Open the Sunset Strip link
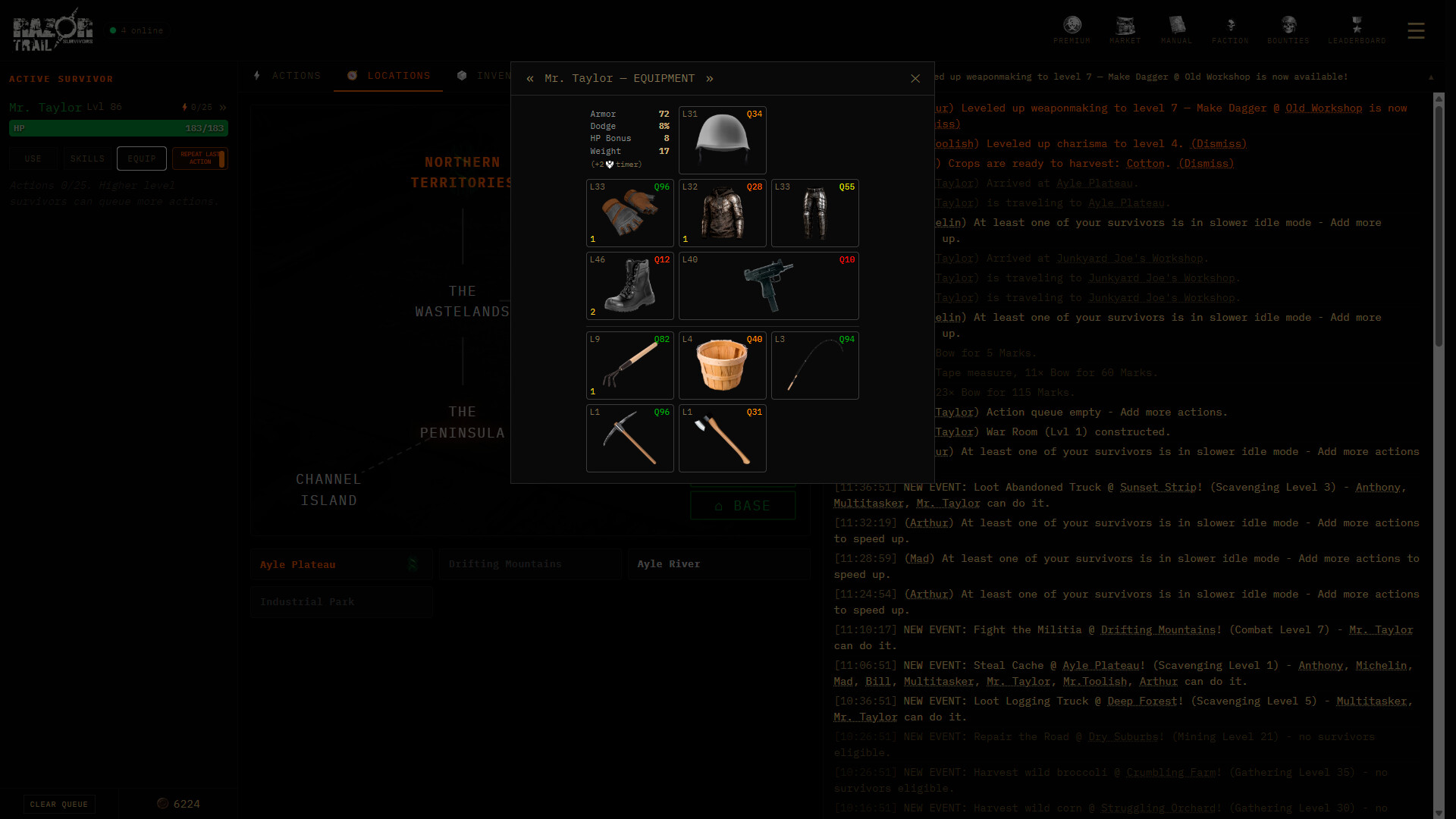 [x=1158, y=488]
